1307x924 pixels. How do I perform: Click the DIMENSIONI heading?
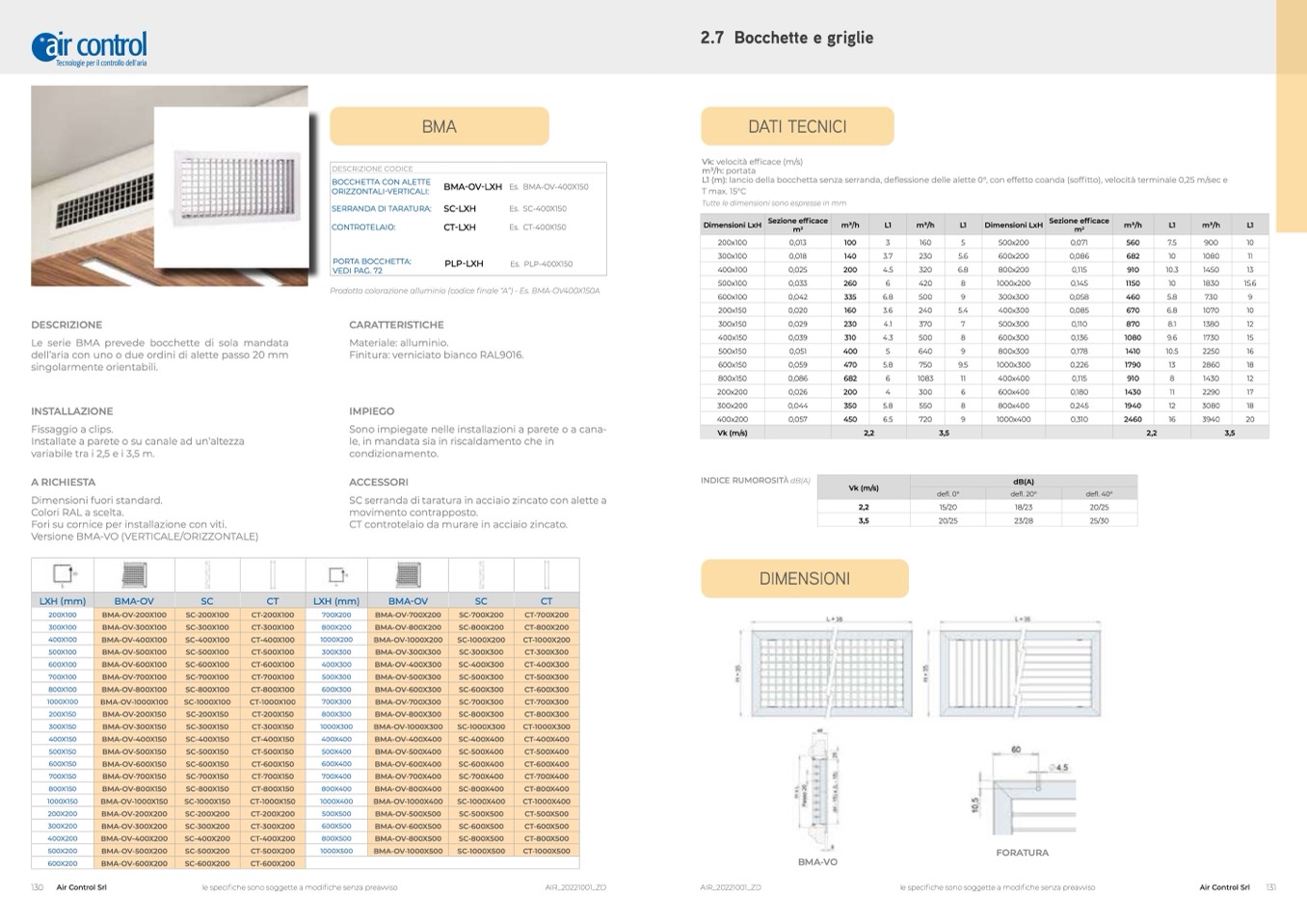tap(805, 578)
